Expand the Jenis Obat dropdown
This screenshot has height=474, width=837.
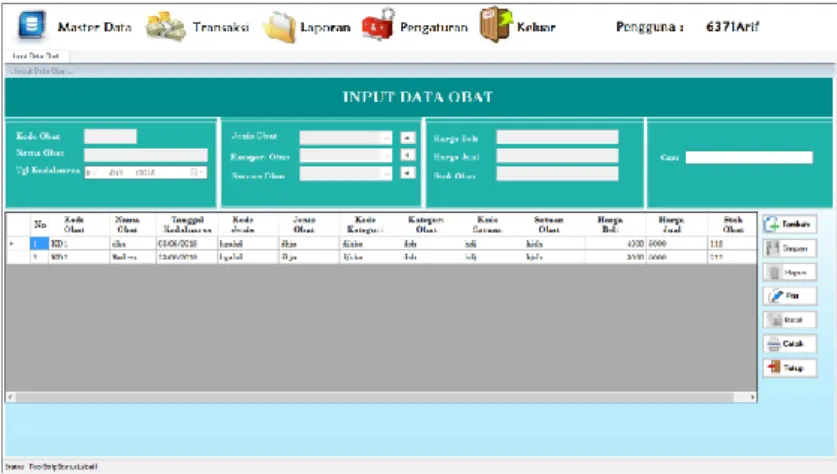click(386, 138)
